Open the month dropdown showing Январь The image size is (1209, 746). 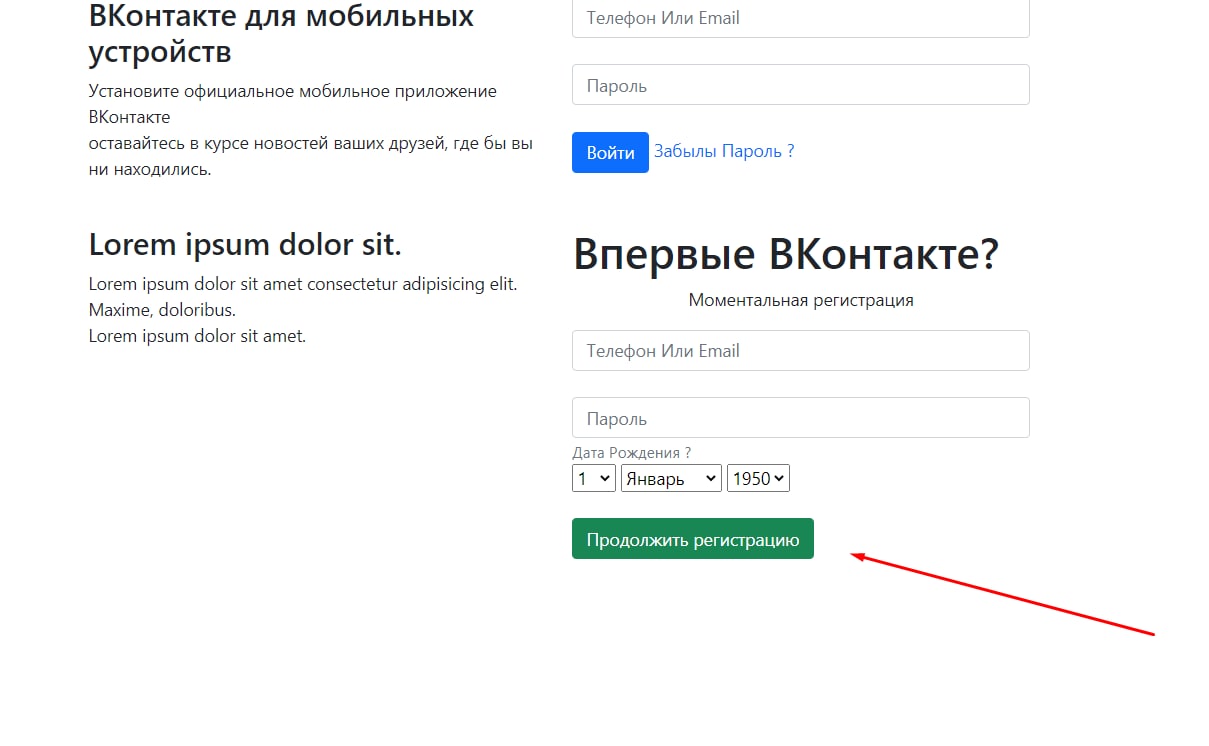click(671, 479)
